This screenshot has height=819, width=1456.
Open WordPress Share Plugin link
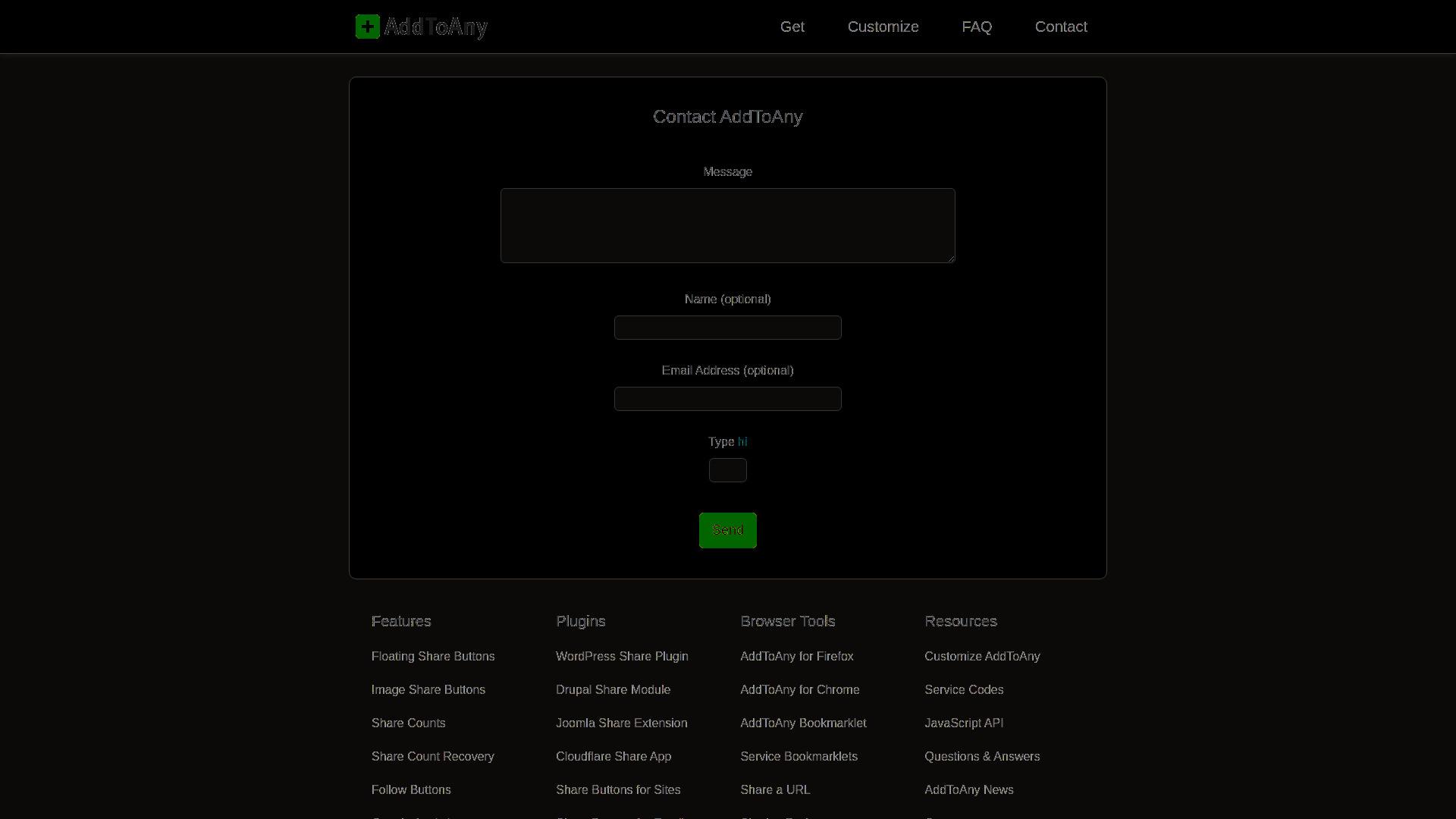[x=622, y=657]
